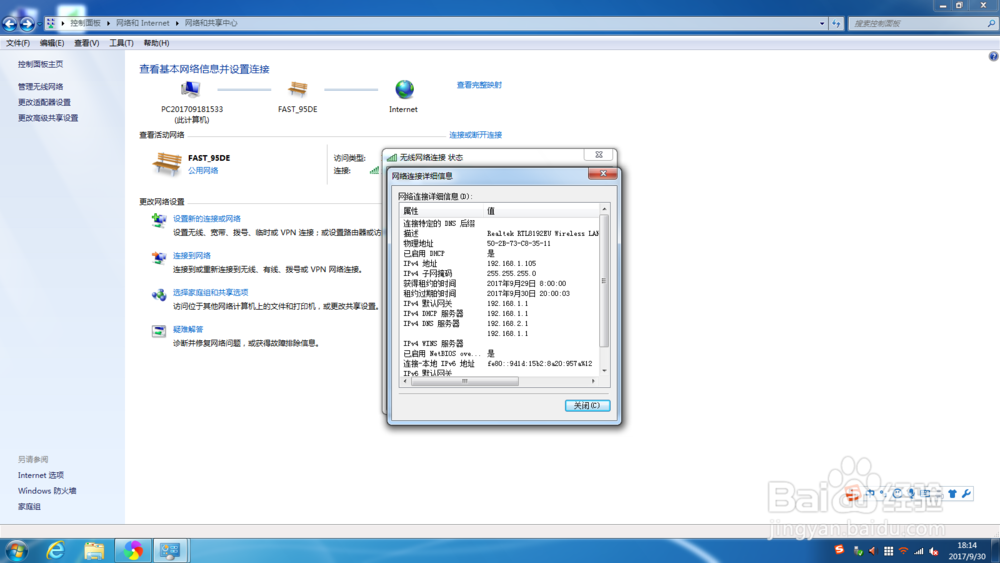Screen dimensions: 1000x563
Task: Click the PC201709181533 computer icon
Action: tap(190, 89)
